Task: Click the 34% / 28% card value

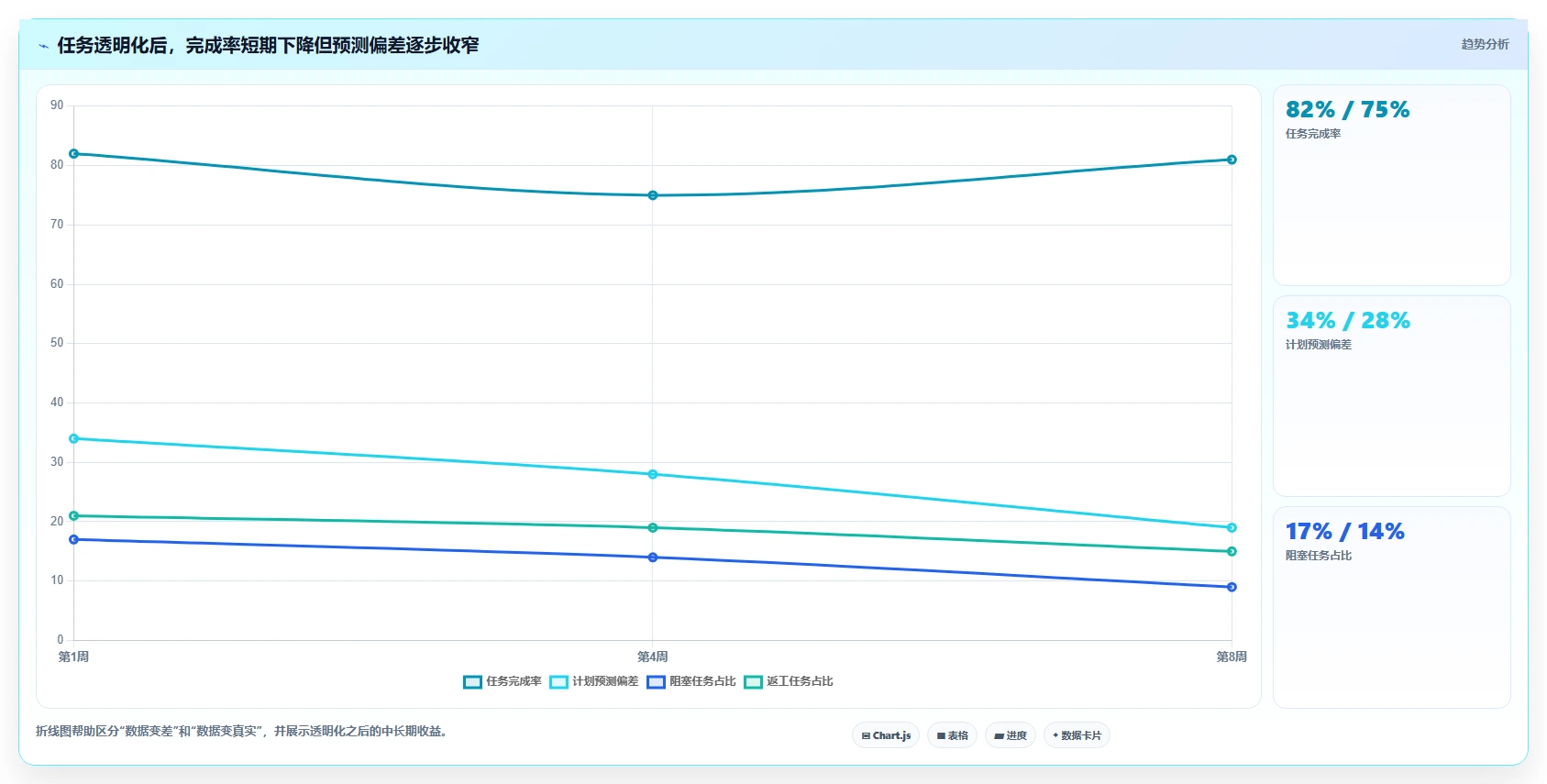Action: point(1347,321)
